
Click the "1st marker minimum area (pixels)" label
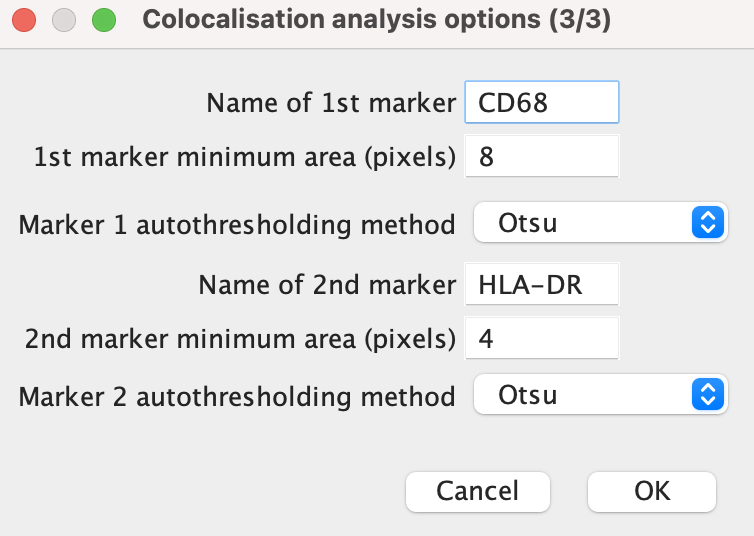pos(245,157)
